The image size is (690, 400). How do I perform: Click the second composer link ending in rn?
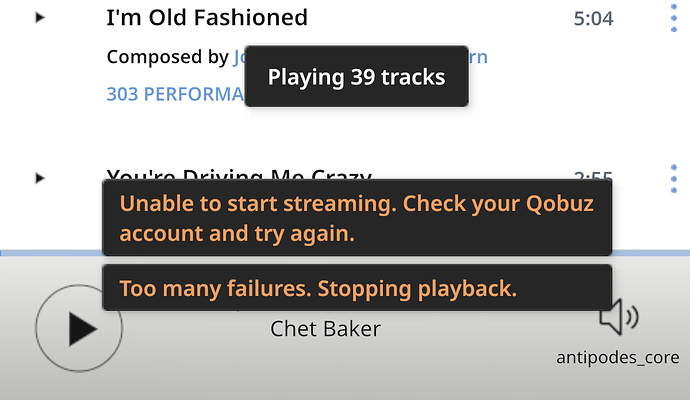(x=478, y=57)
